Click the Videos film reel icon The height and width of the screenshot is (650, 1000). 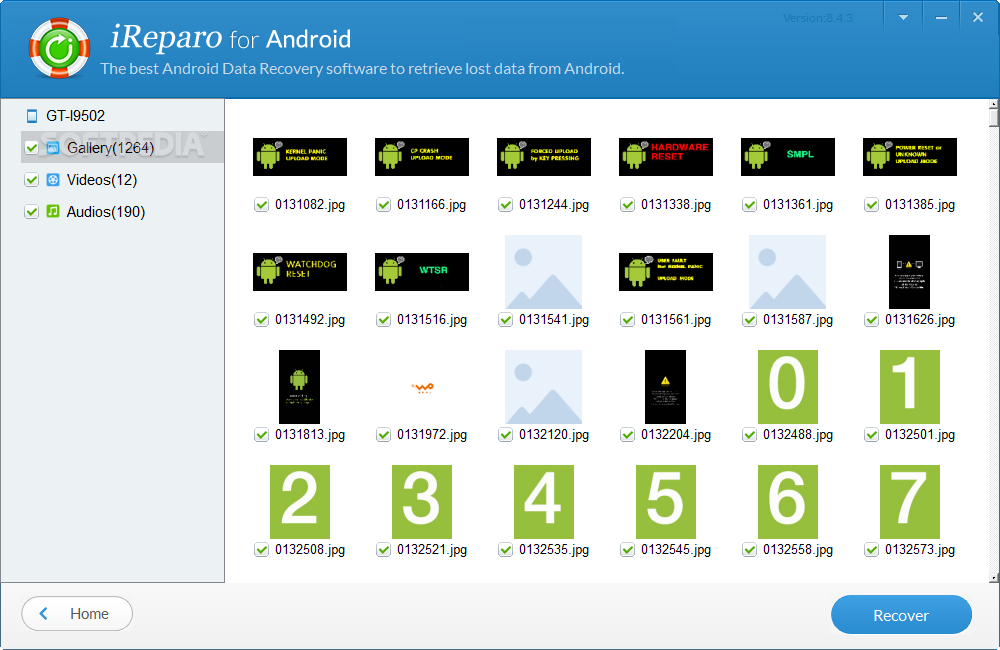point(53,180)
